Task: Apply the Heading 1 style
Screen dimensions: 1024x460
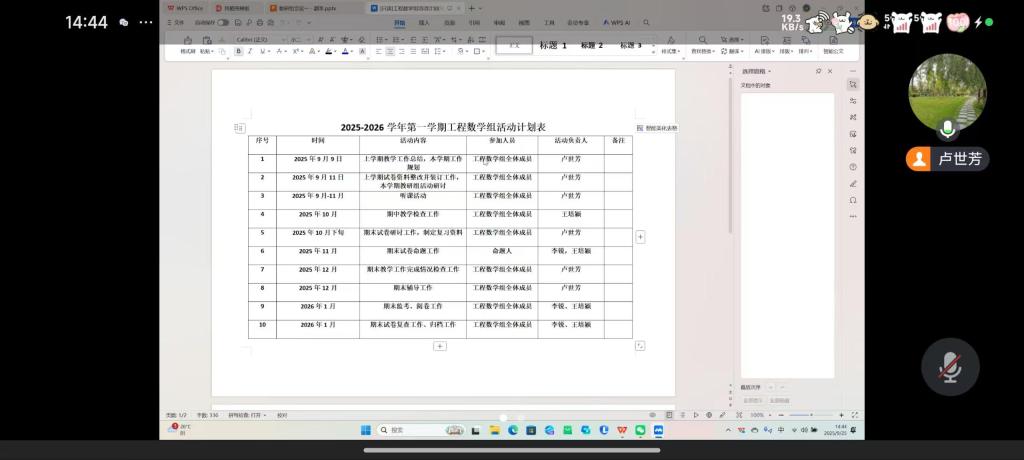Action: pos(553,45)
